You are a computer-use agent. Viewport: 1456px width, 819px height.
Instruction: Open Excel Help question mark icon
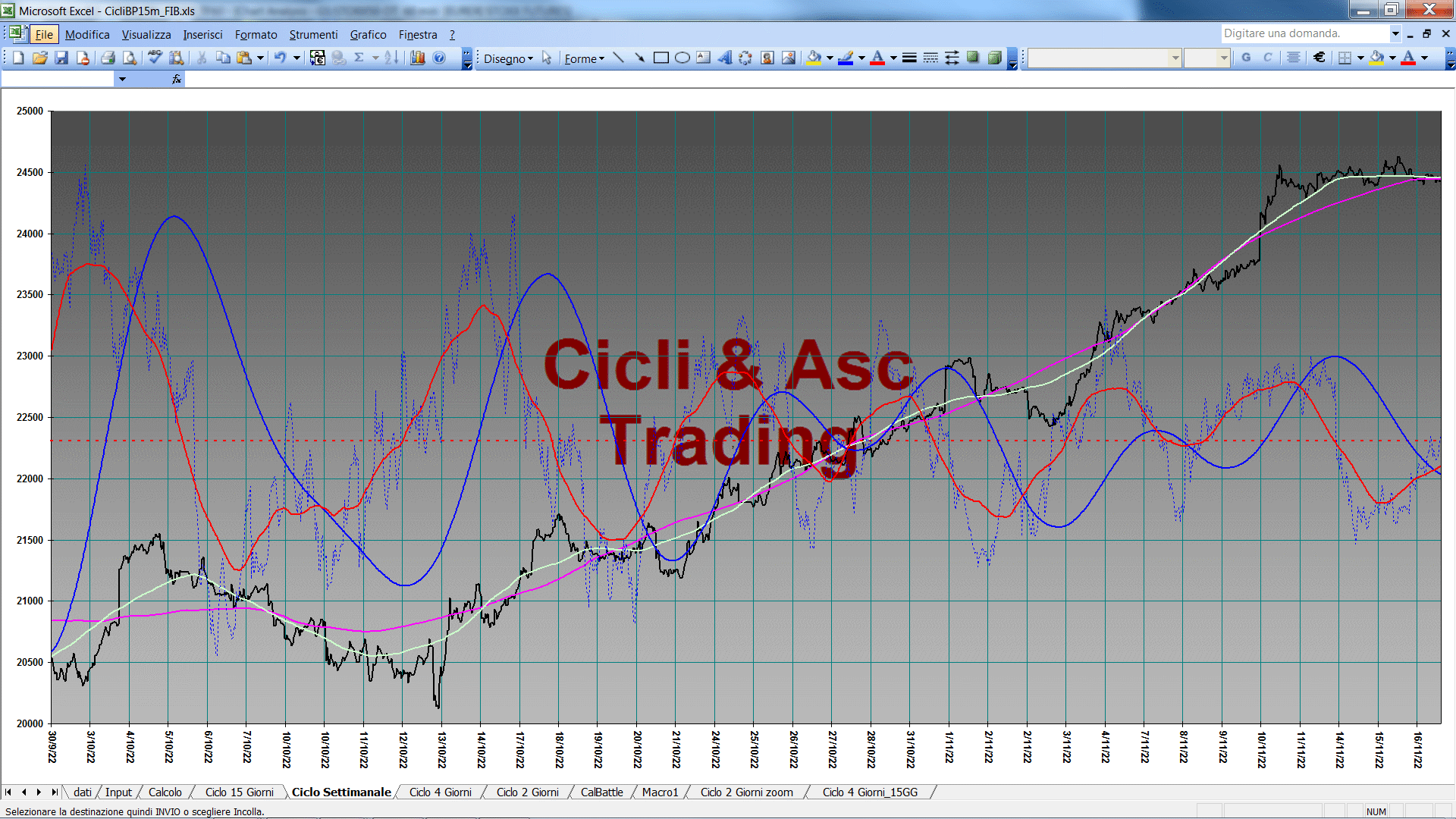point(439,58)
